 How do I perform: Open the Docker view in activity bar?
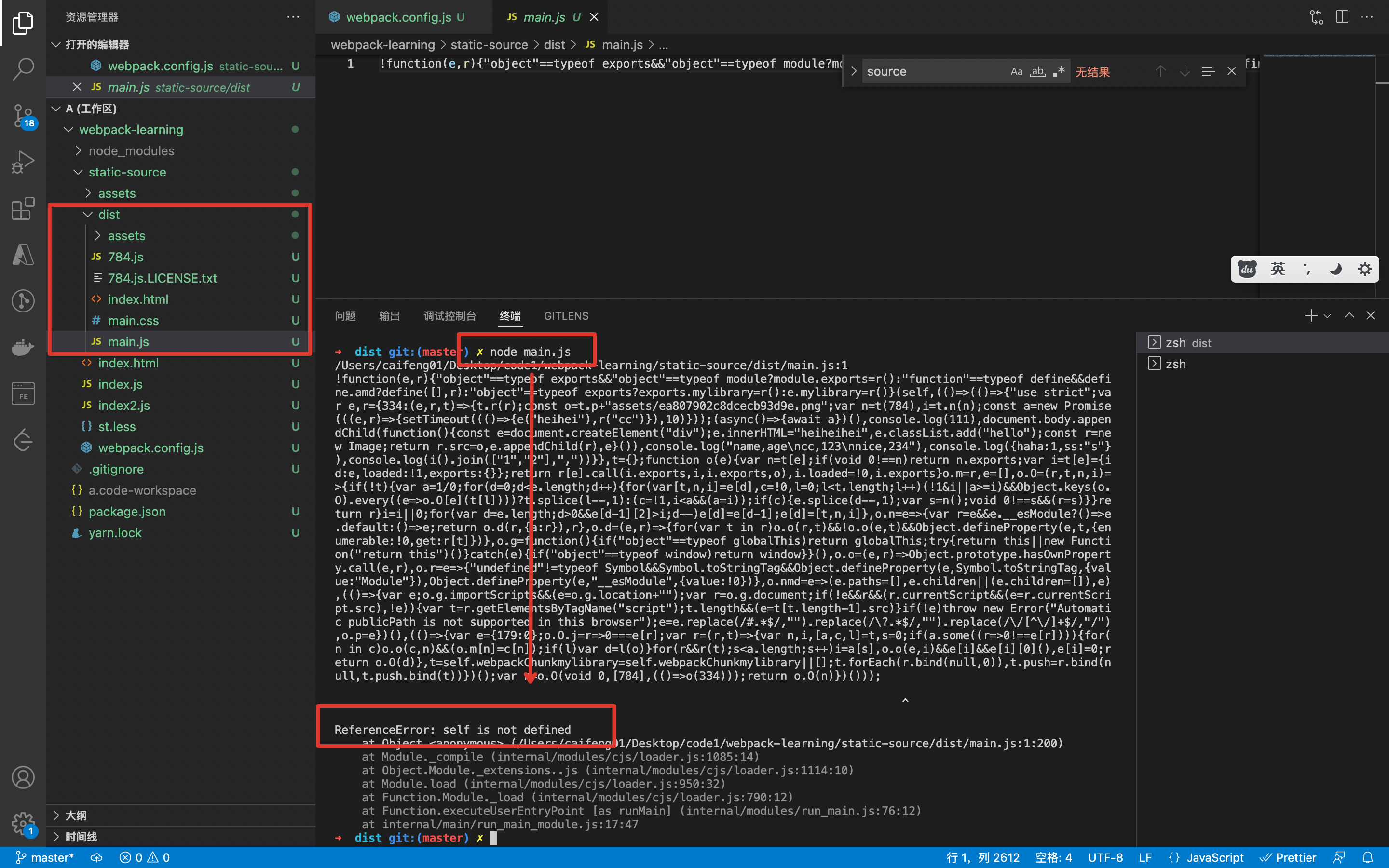[x=23, y=347]
